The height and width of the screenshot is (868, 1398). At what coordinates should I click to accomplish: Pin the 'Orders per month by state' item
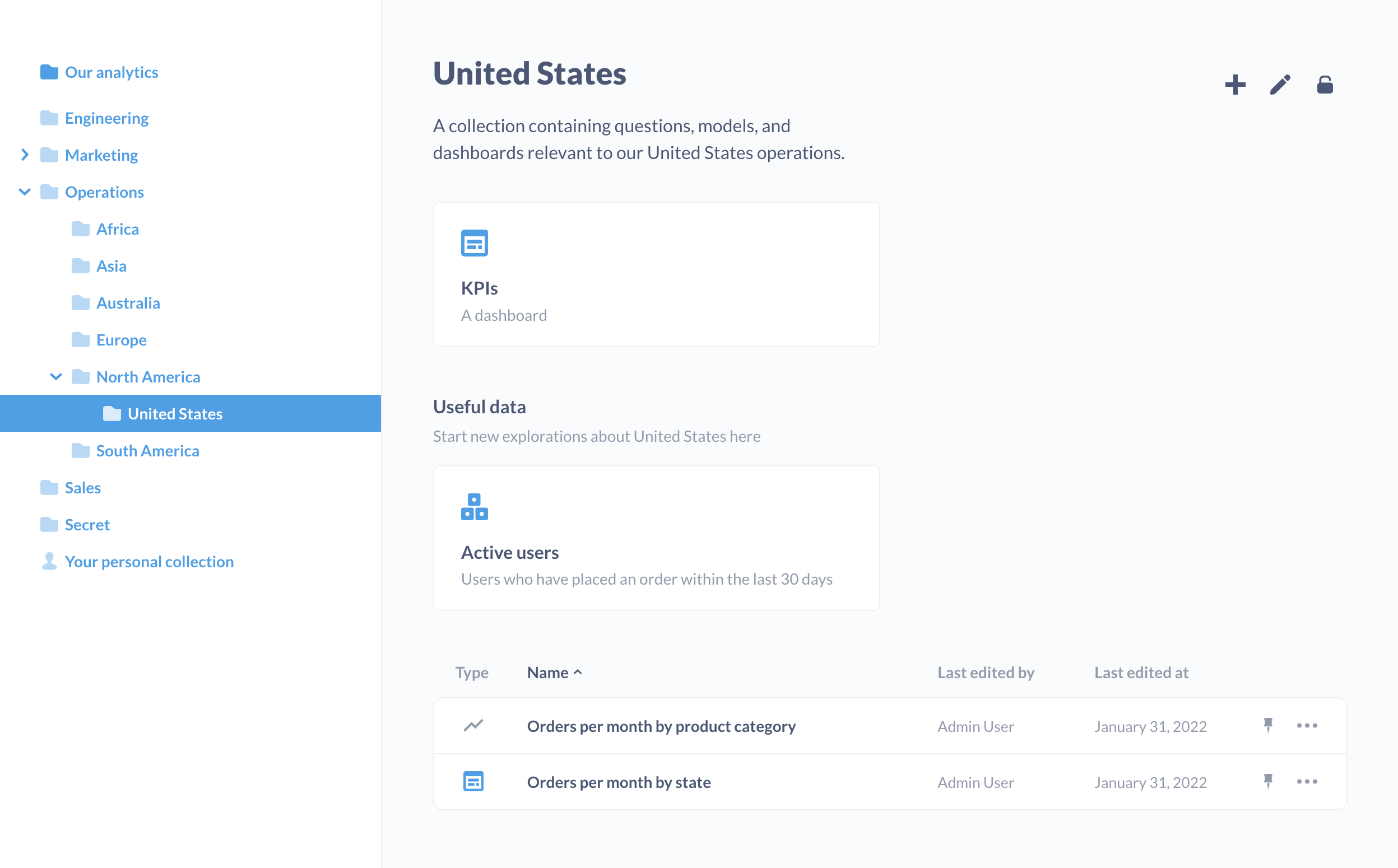coord(1268,781)
